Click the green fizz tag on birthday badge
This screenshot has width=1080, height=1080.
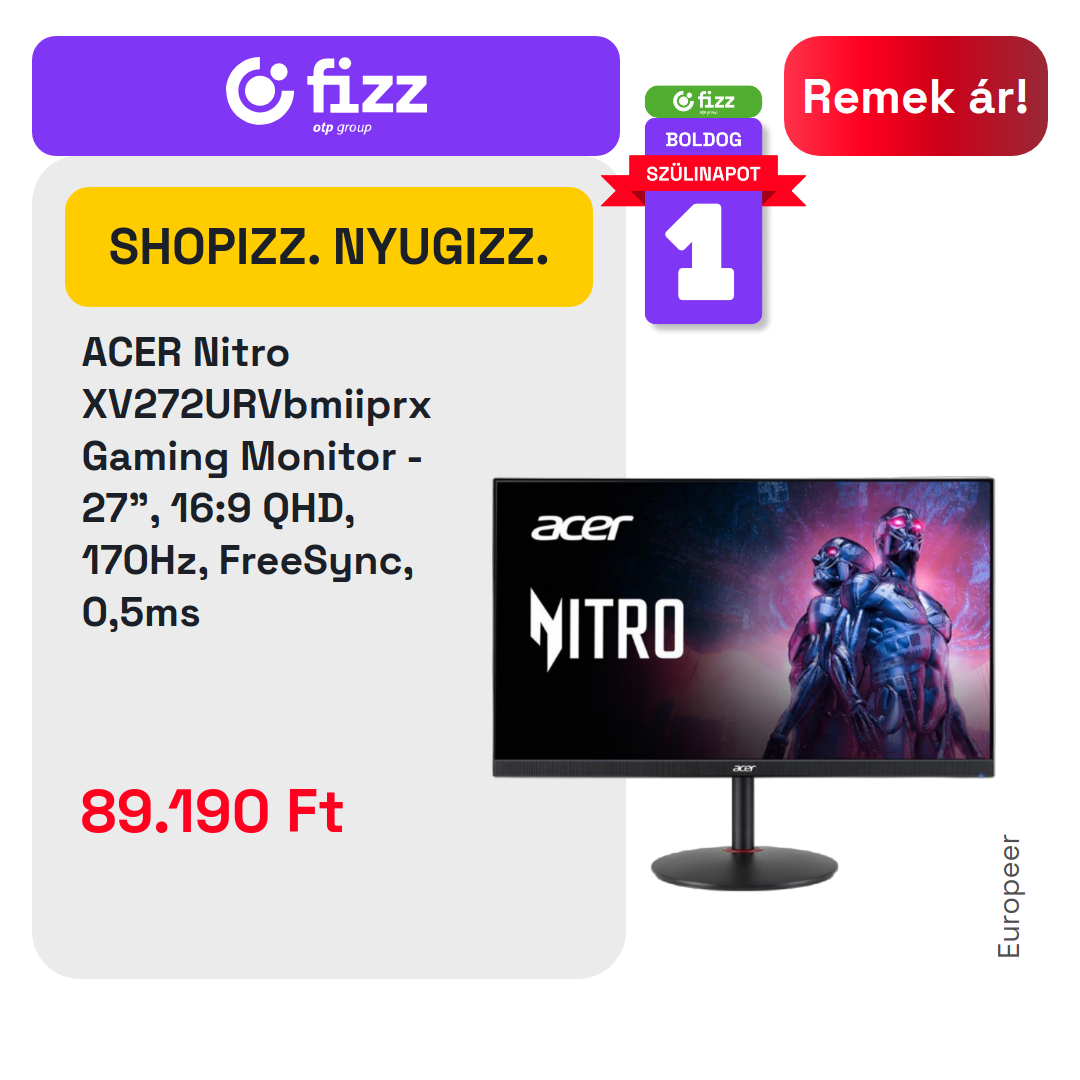[x=703, y=101]
